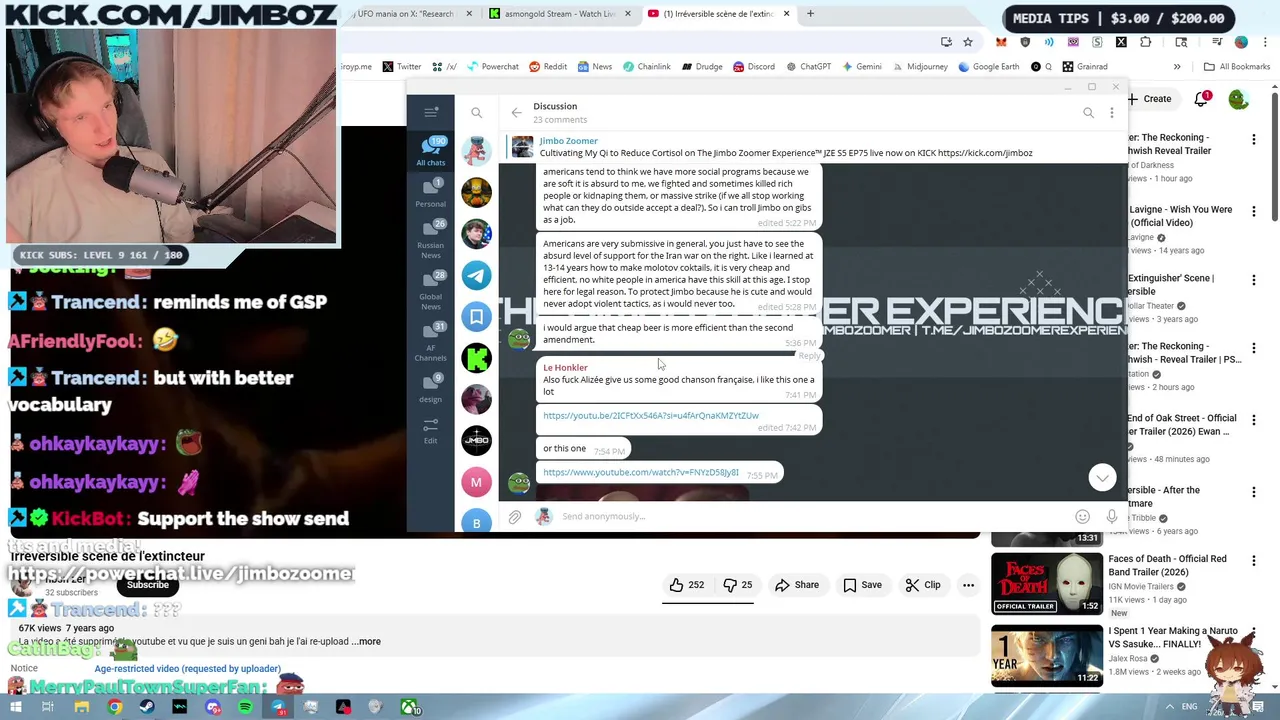Screen dimensions: 1280x720
Task: Select the All chats folder
Action: pos(431,151)
